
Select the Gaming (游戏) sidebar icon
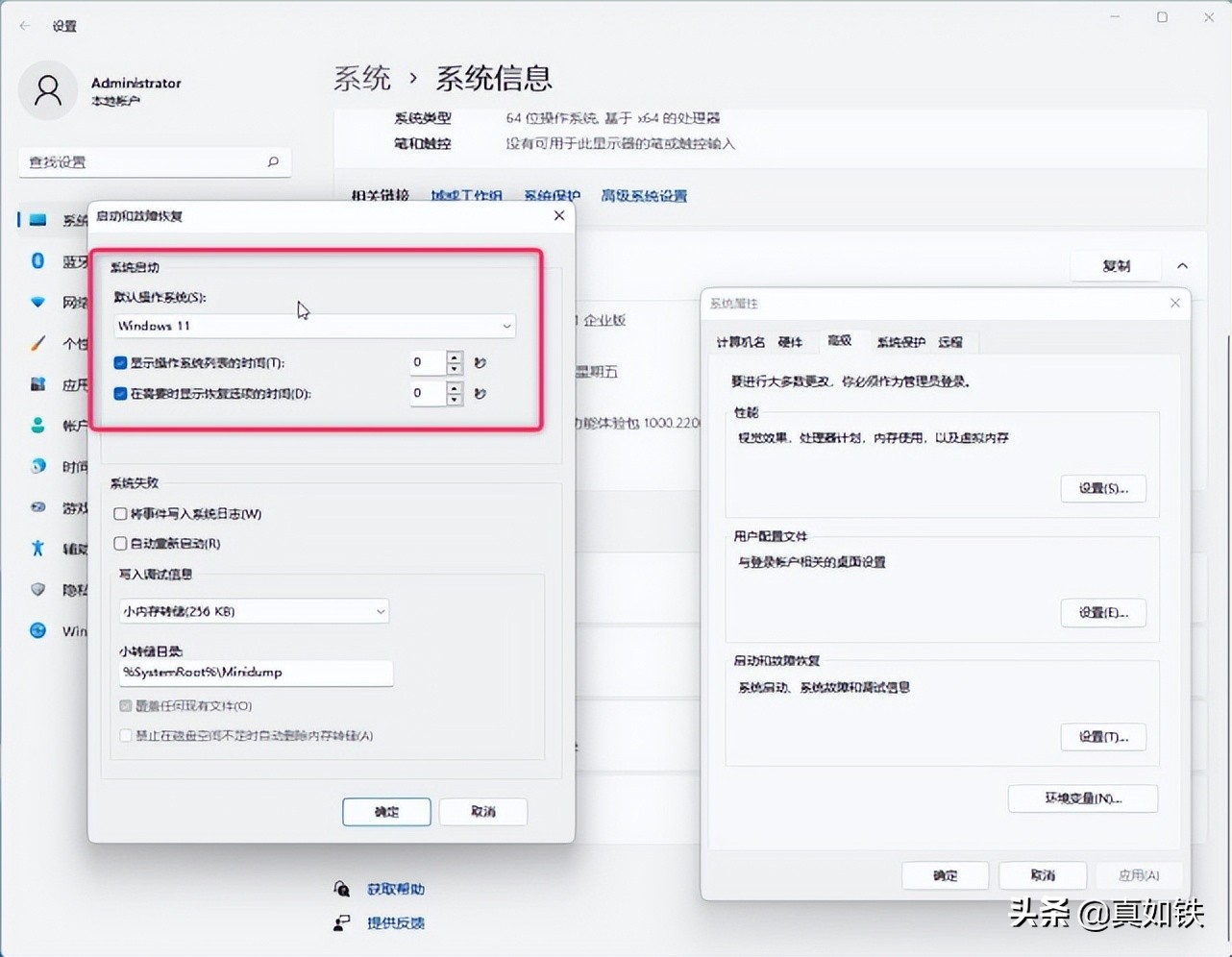(37, 507)
